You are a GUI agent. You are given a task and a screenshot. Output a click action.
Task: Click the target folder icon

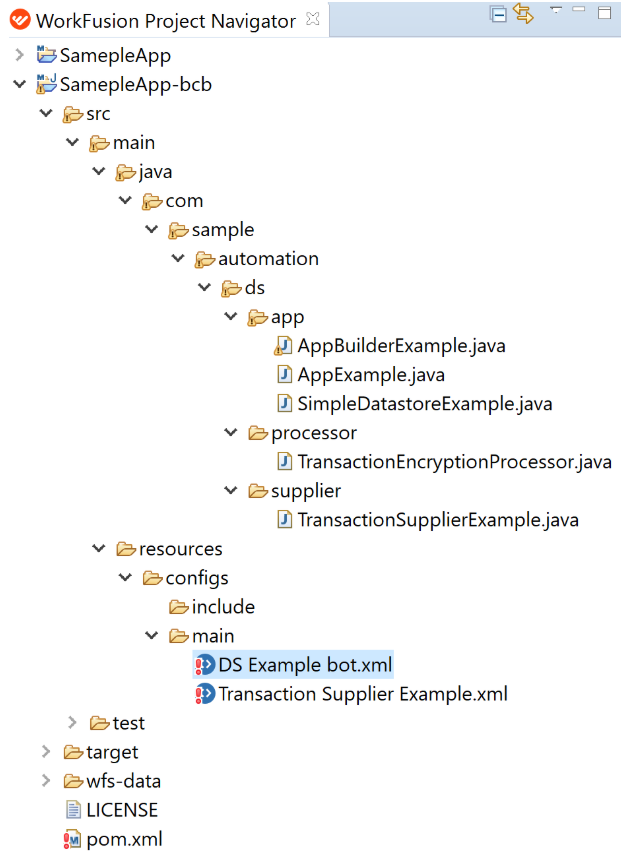pyautogui.click(x=73, y=752)
